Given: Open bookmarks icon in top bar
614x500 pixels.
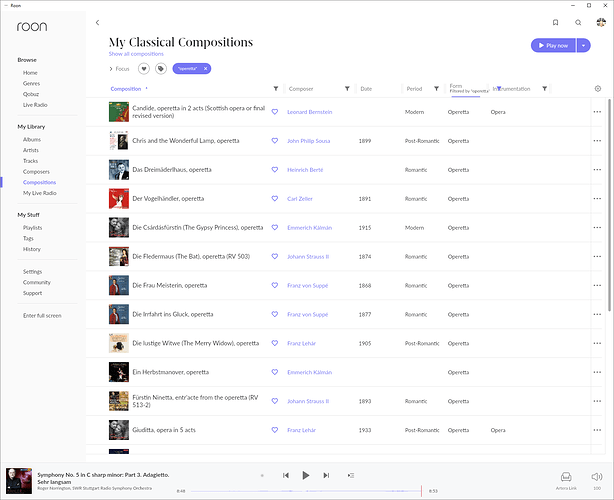Looking at the screenshot, I should (x=555, y=22).
